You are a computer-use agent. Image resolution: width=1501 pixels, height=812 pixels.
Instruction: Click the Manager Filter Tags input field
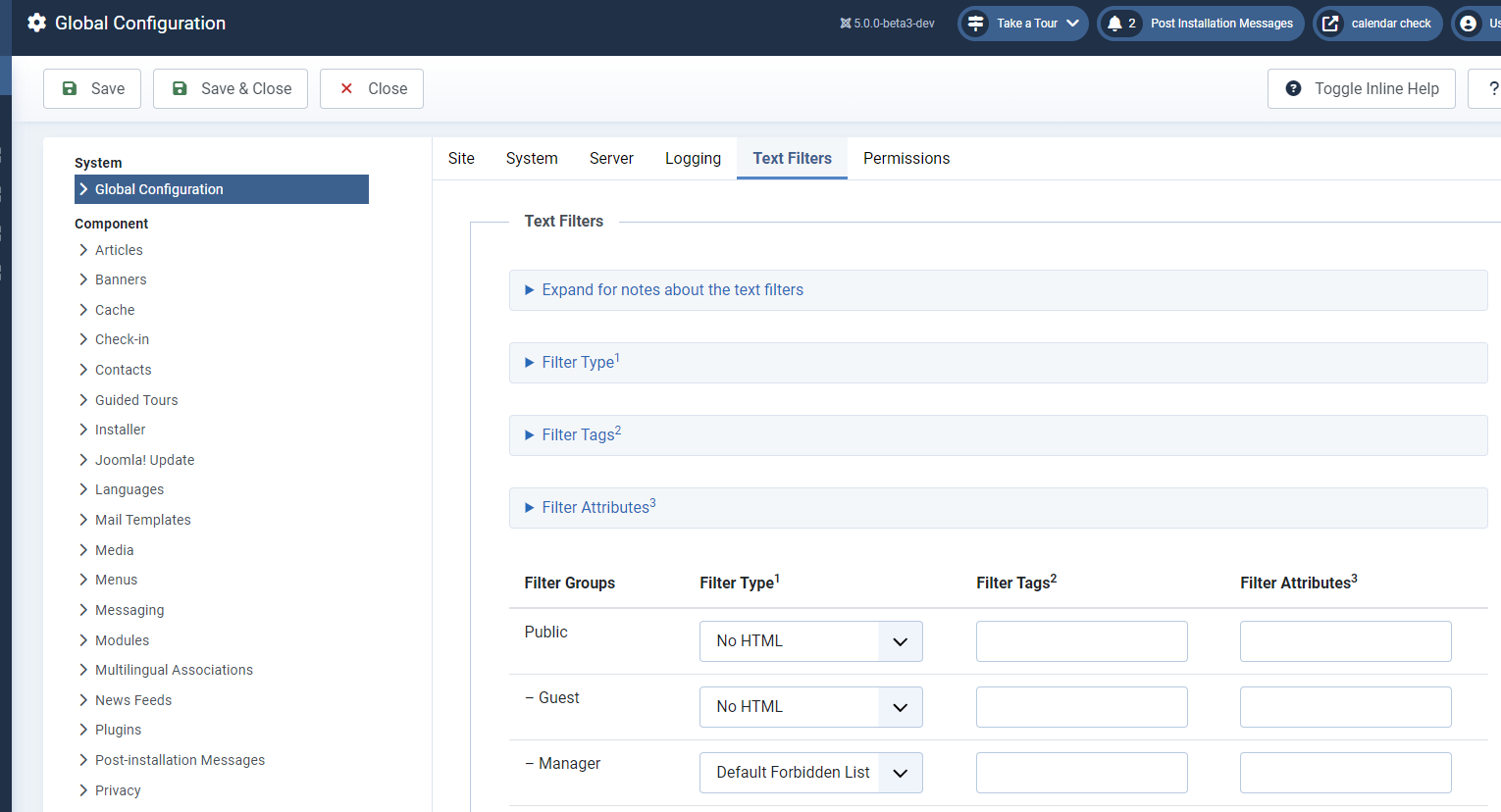tap(1082, 773)
